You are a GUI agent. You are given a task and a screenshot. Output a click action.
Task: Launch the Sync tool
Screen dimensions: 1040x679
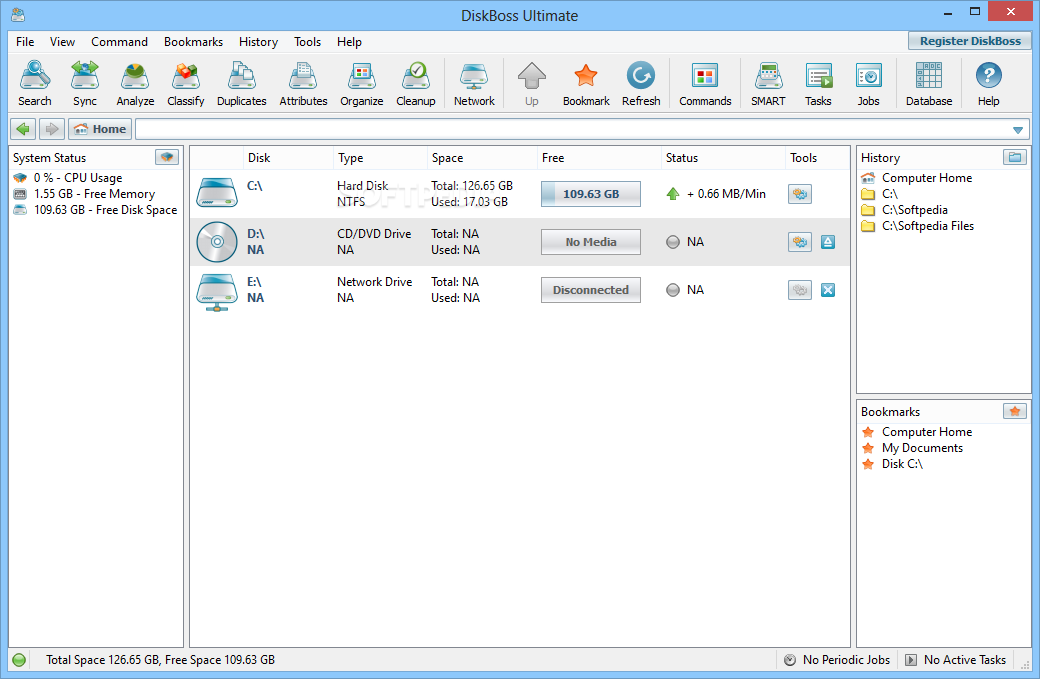point(85,84)
